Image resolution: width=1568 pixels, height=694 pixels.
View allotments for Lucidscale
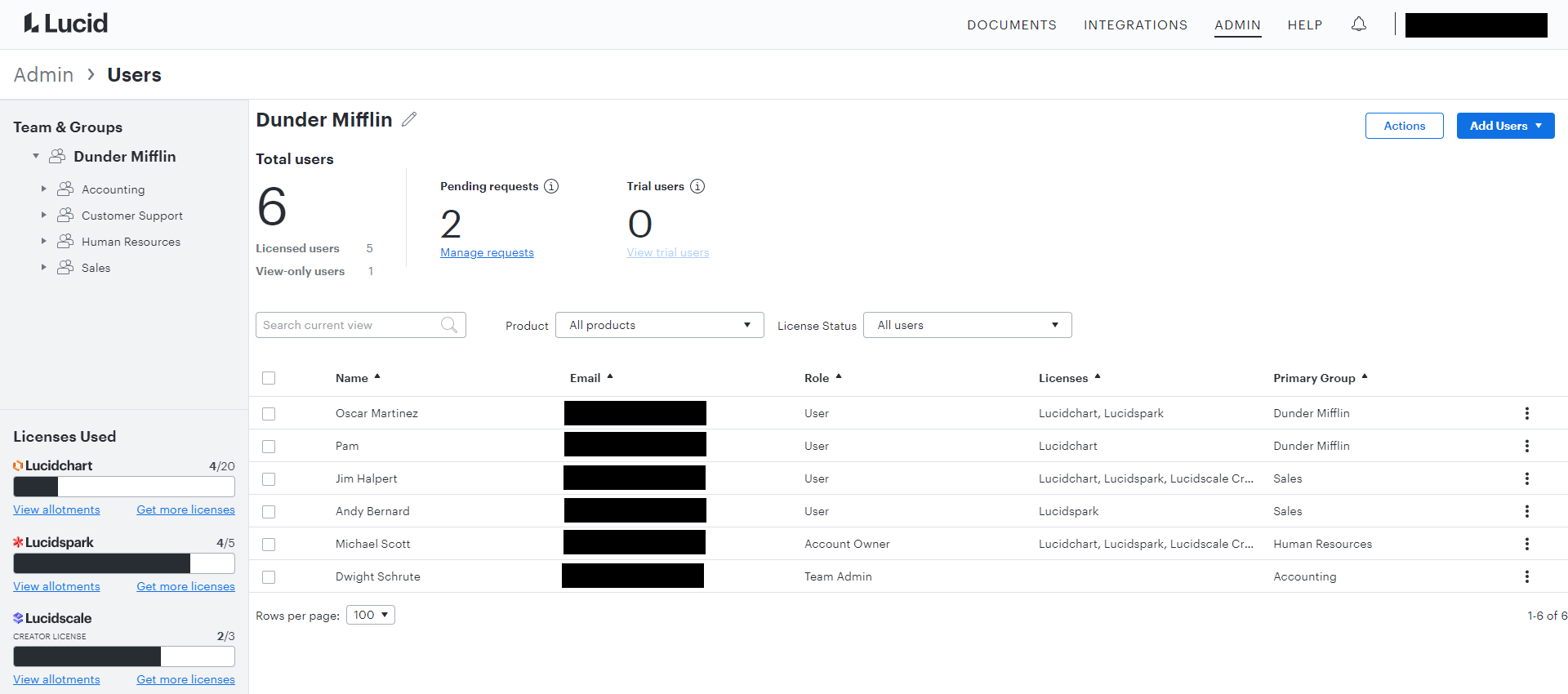click(56, 679)
